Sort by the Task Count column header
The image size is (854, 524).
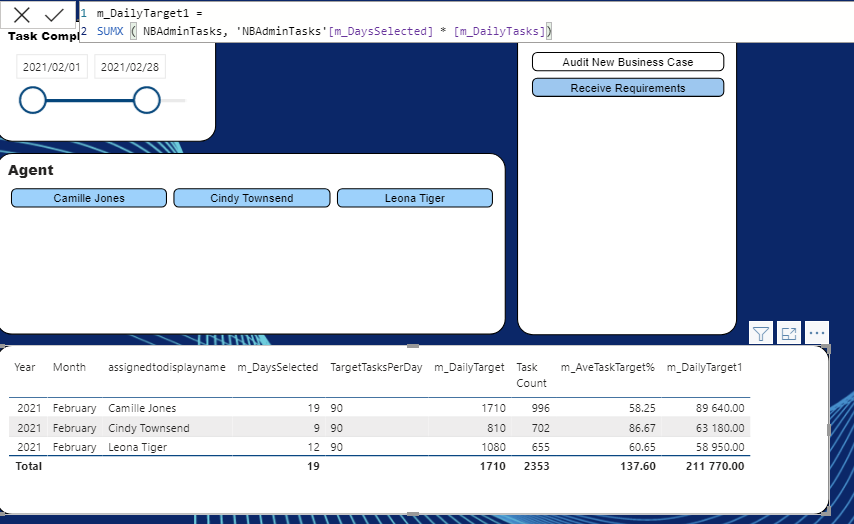(x=531, y=375)
